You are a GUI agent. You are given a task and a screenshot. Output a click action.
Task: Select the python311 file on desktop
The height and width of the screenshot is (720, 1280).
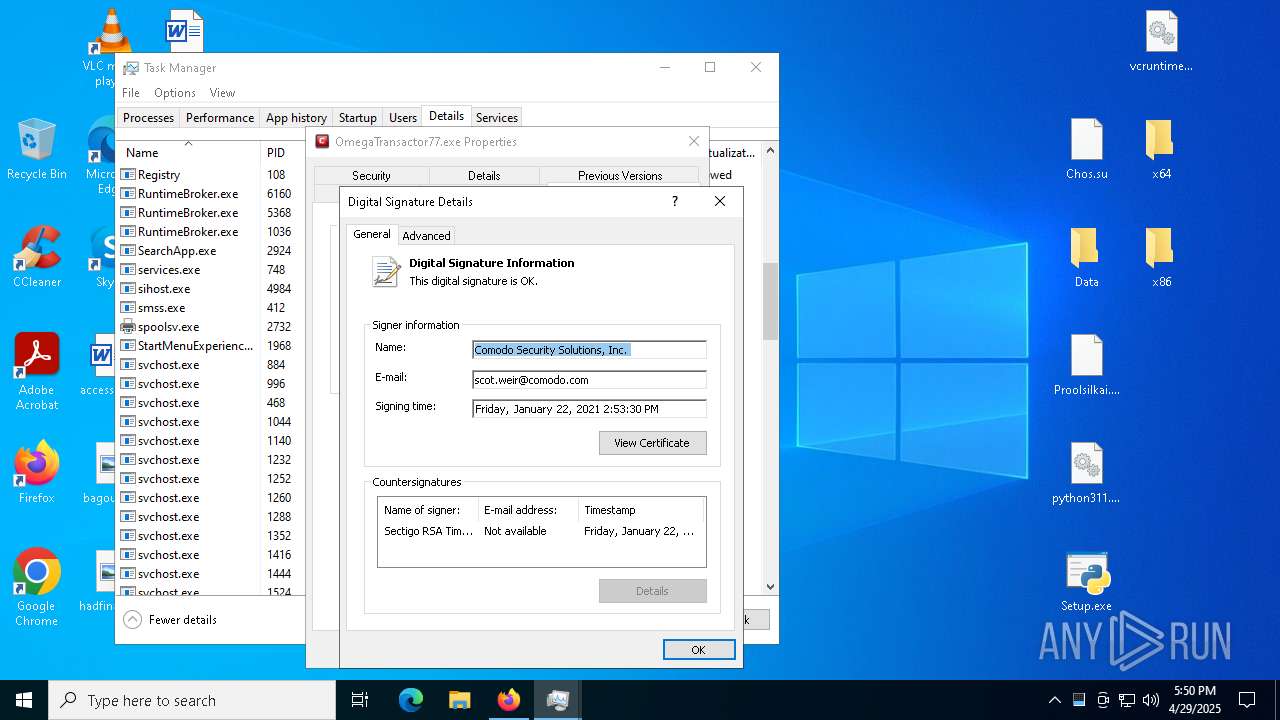click(x=1087, y=473)
